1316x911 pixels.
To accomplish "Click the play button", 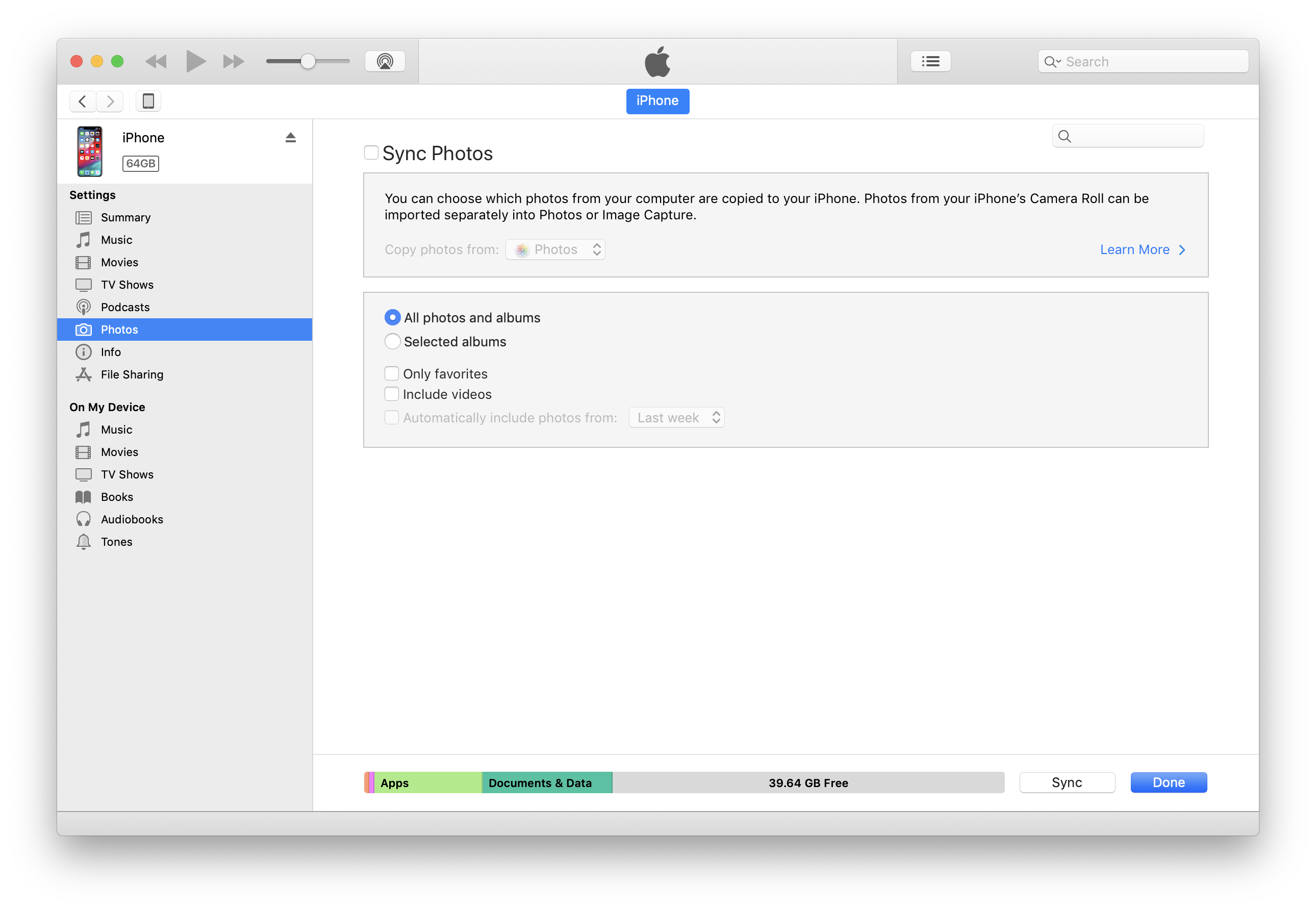I will 196,61.
